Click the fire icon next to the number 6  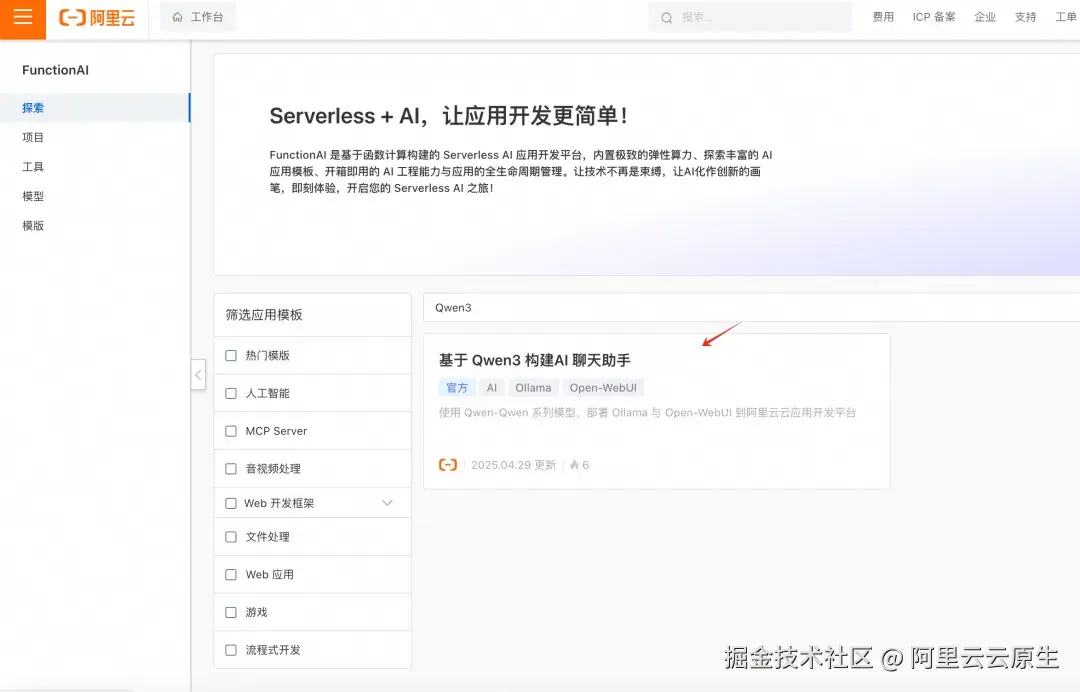(573, 464)
